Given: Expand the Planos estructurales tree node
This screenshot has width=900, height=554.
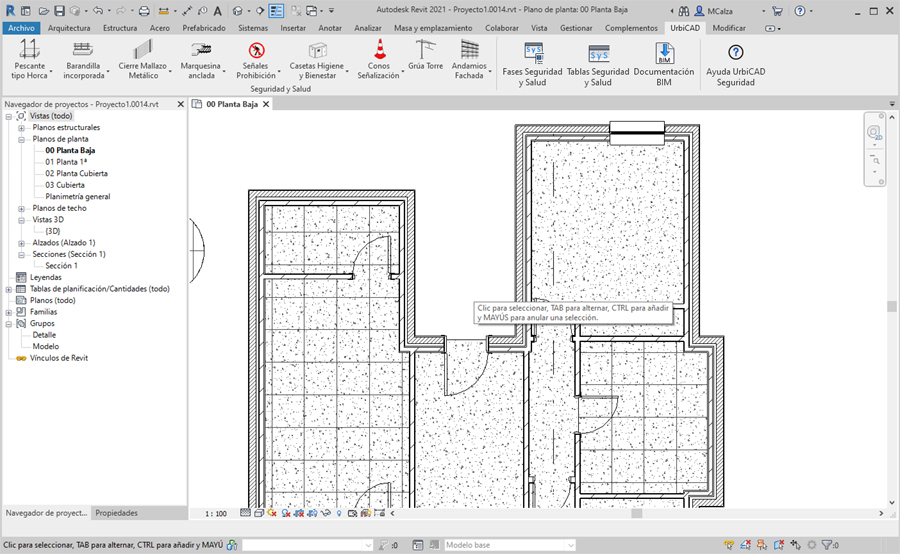Looking at the screenshot, I should pos(21,128).
